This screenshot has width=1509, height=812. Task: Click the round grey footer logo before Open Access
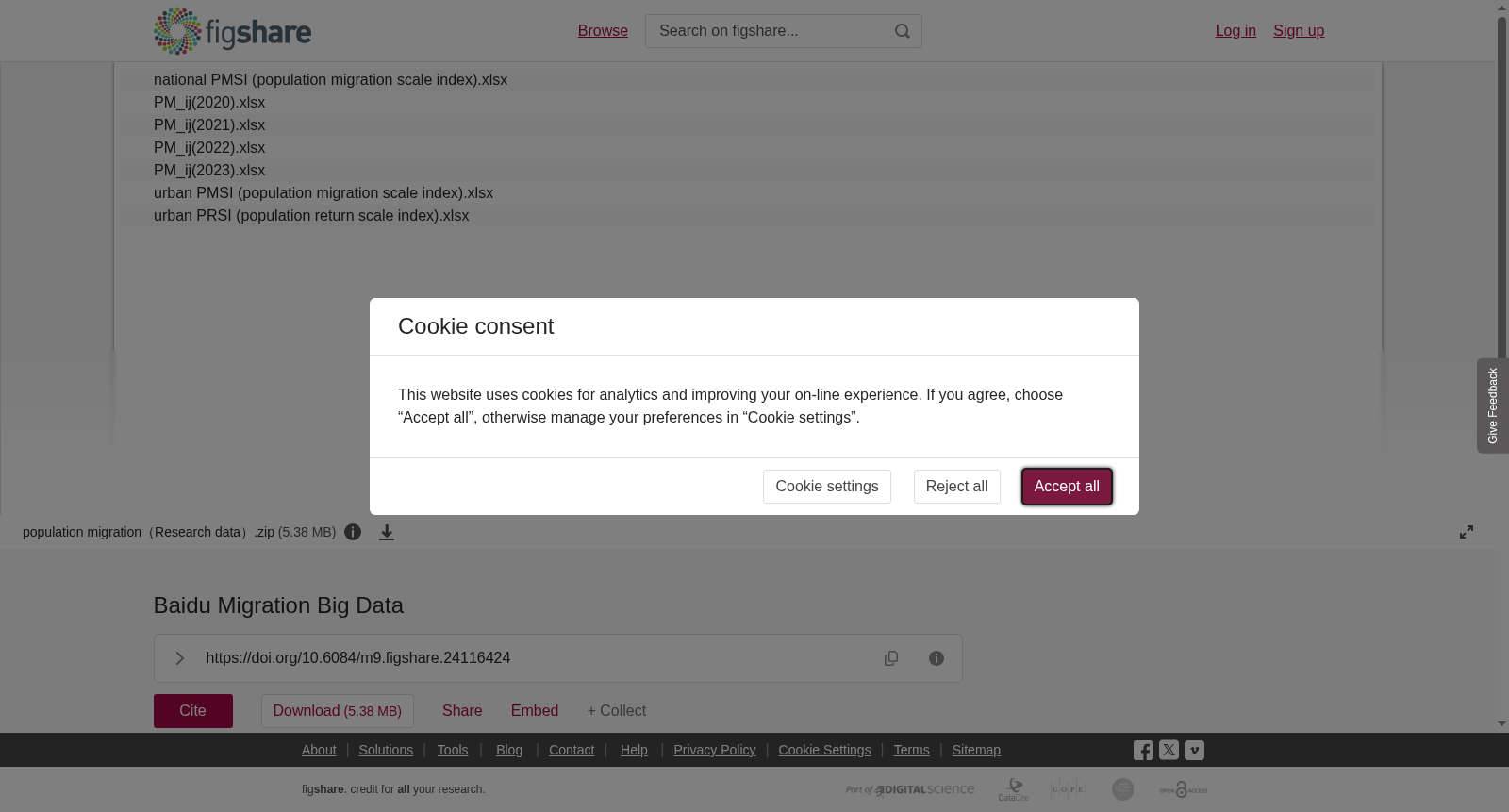1122,789
